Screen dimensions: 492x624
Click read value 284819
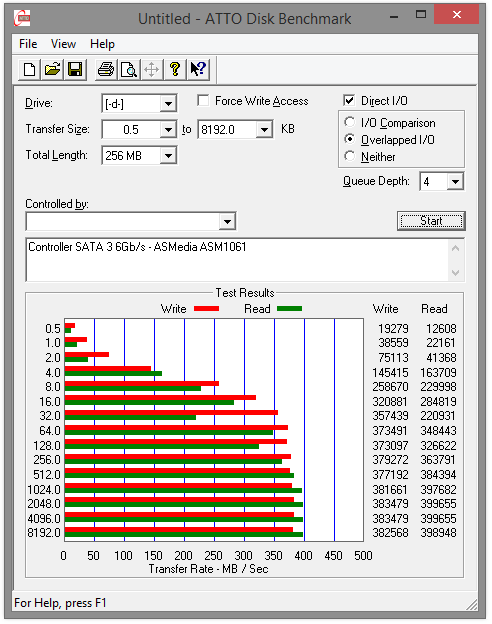[439, 402]
